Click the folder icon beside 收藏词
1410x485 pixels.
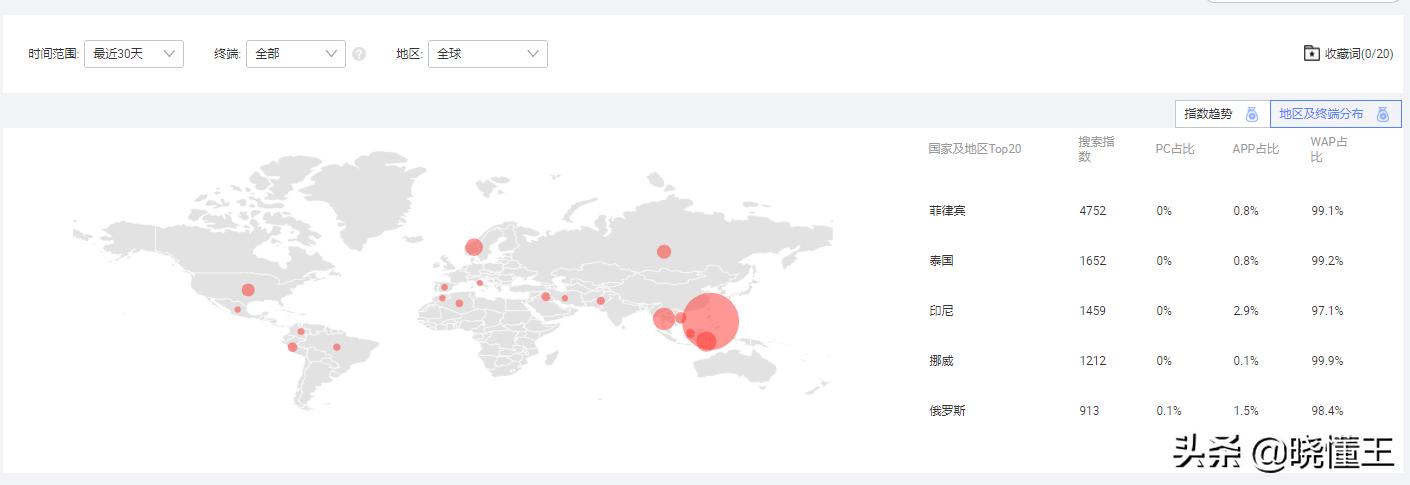(1312, 53)
